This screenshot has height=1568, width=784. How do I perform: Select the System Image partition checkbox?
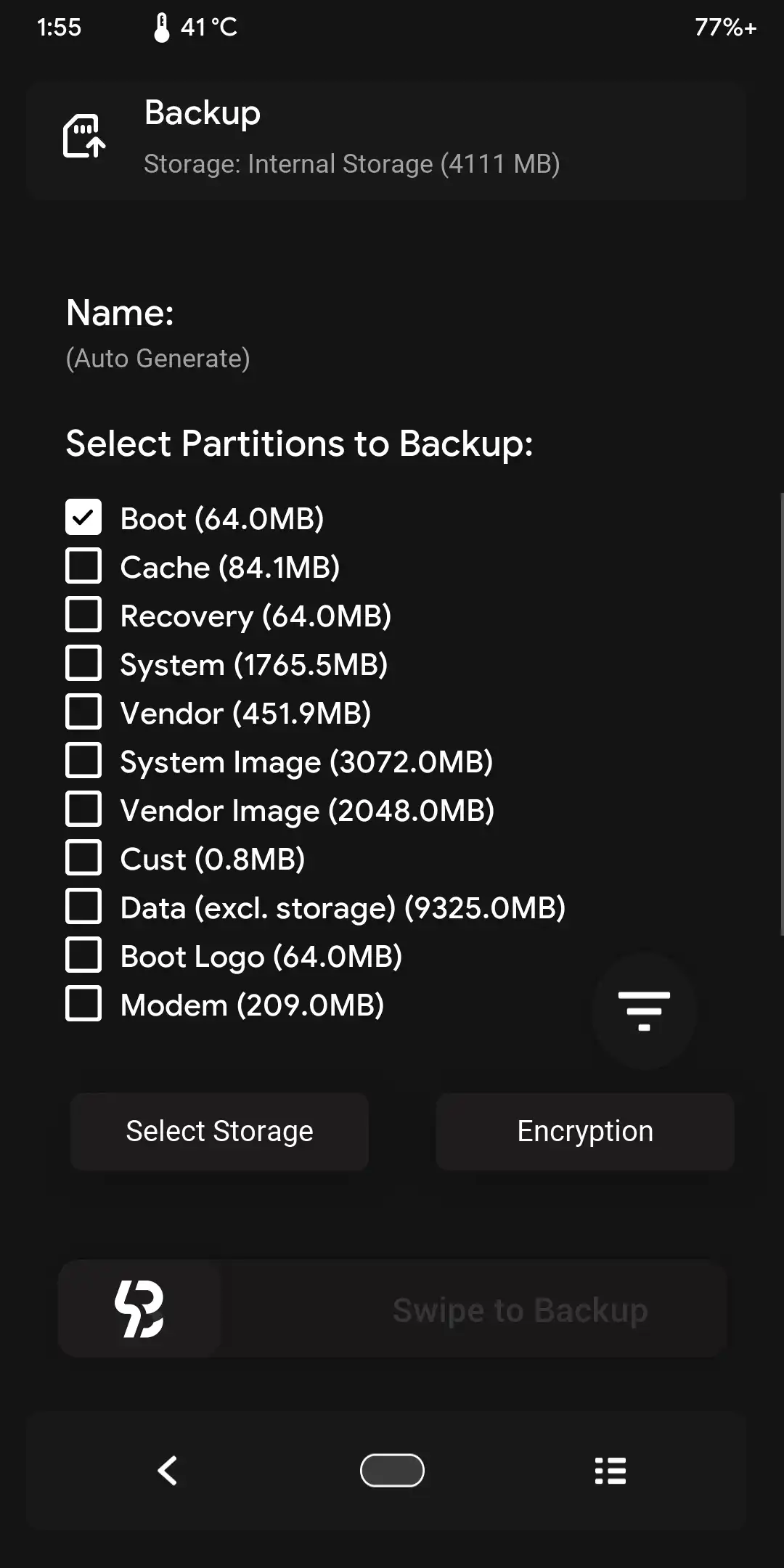coord(83,761)
